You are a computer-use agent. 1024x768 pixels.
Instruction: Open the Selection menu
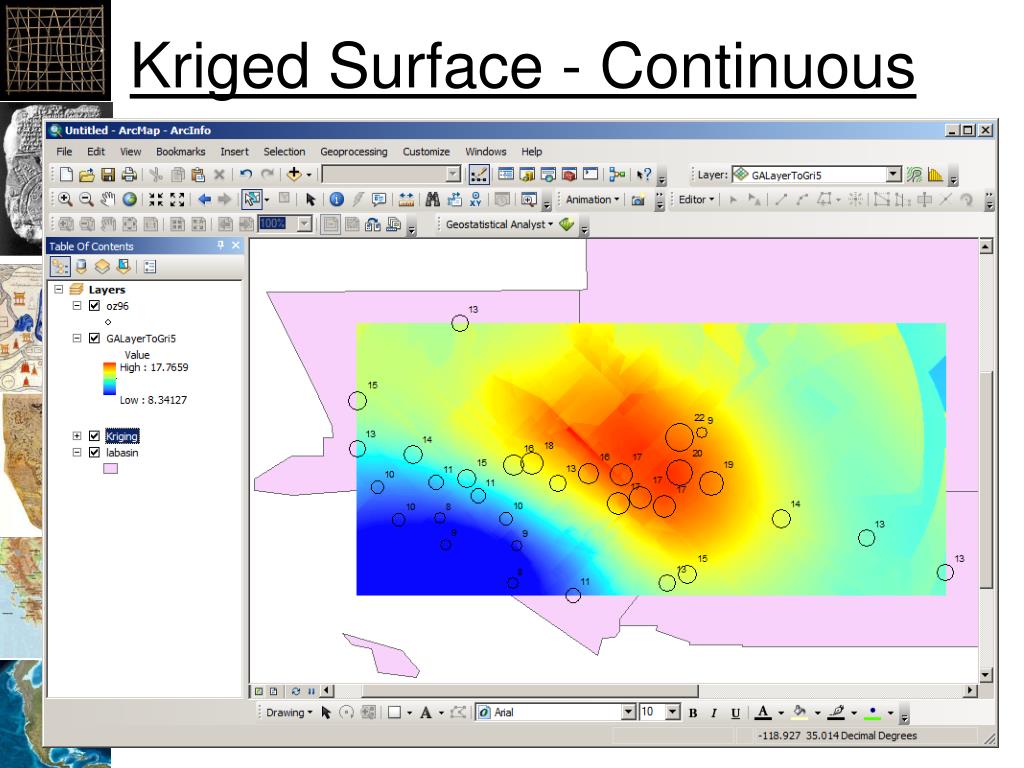[x=284, y=152]
